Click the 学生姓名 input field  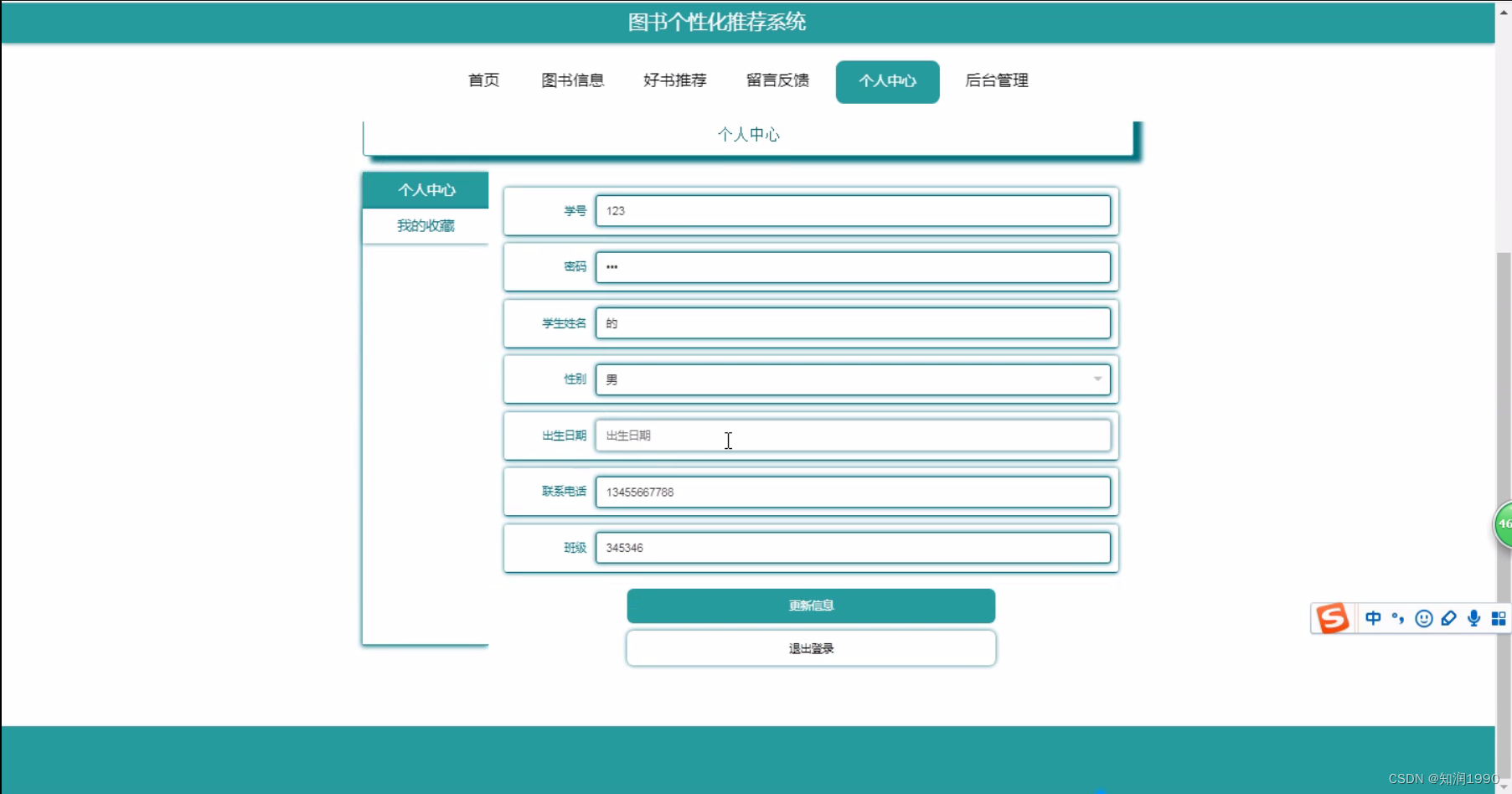853,323
